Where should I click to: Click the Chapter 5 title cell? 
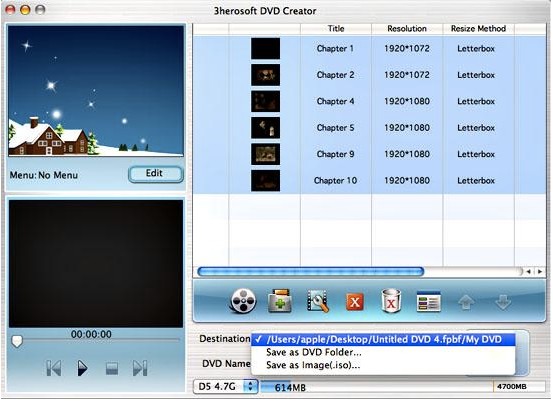coord(335,128)
